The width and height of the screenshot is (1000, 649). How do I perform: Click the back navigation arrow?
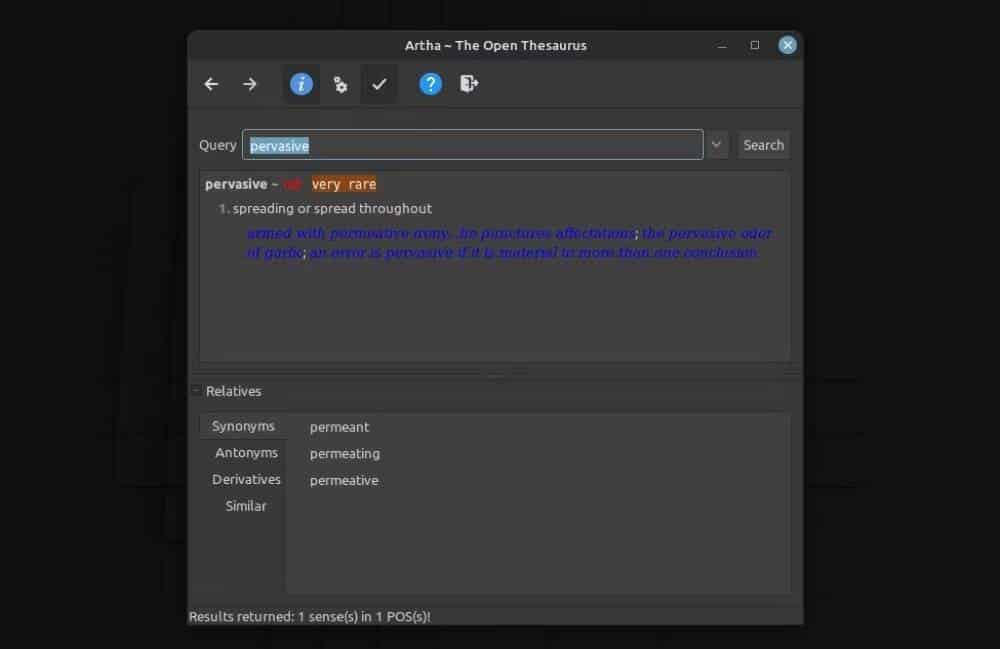(211, 84)
